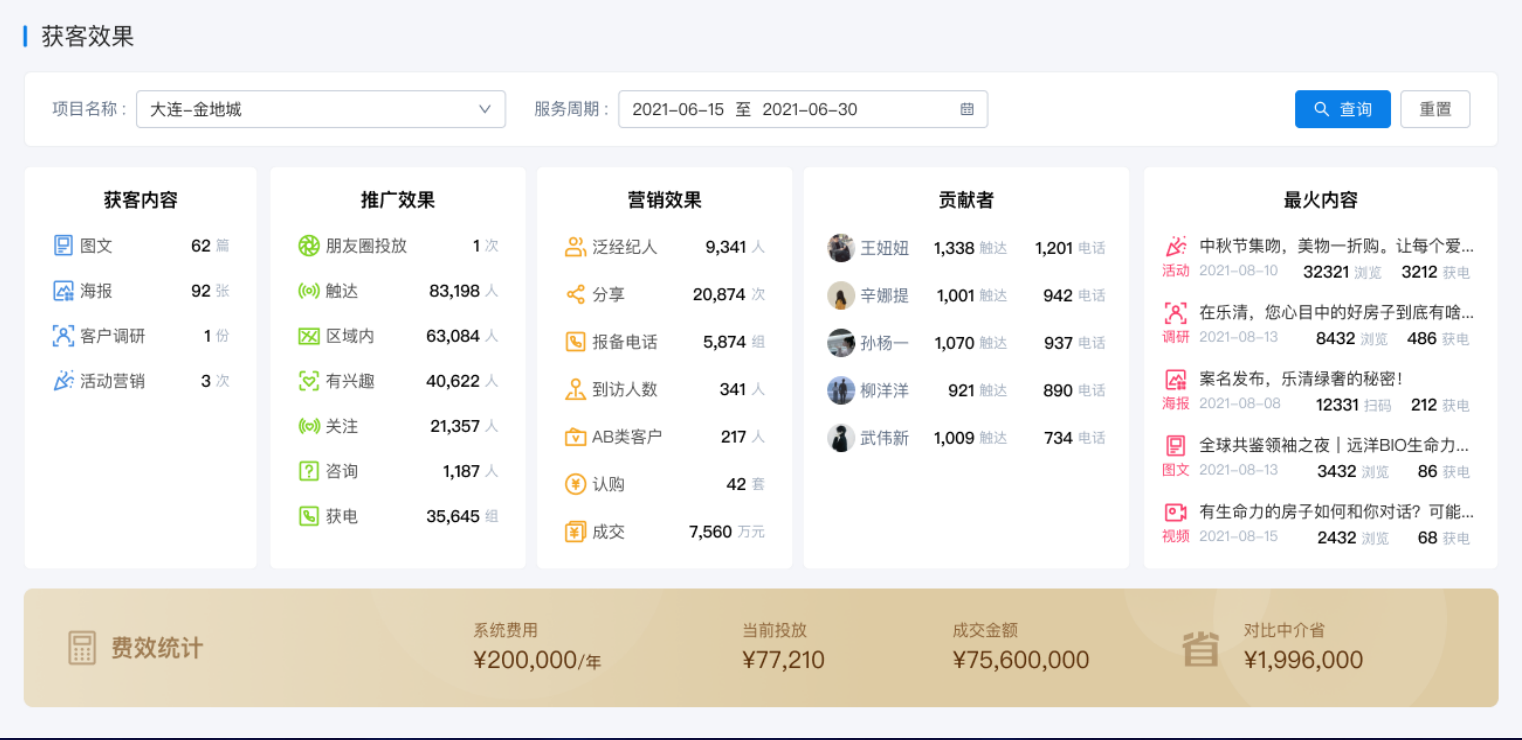Screen dimensions: 1522x740
Task: Click the 活动 icon beside 中秋节集吻
Action: click(1176, 246)
